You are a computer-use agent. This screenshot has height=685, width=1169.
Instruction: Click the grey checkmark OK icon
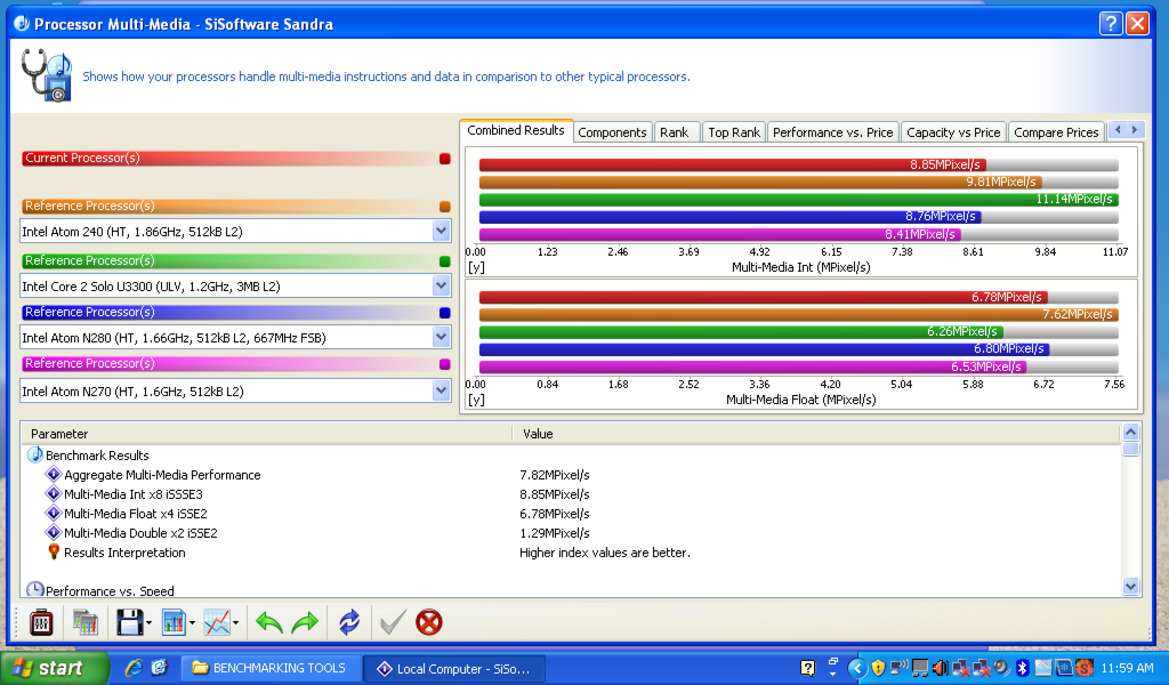[x=392, y=622]
